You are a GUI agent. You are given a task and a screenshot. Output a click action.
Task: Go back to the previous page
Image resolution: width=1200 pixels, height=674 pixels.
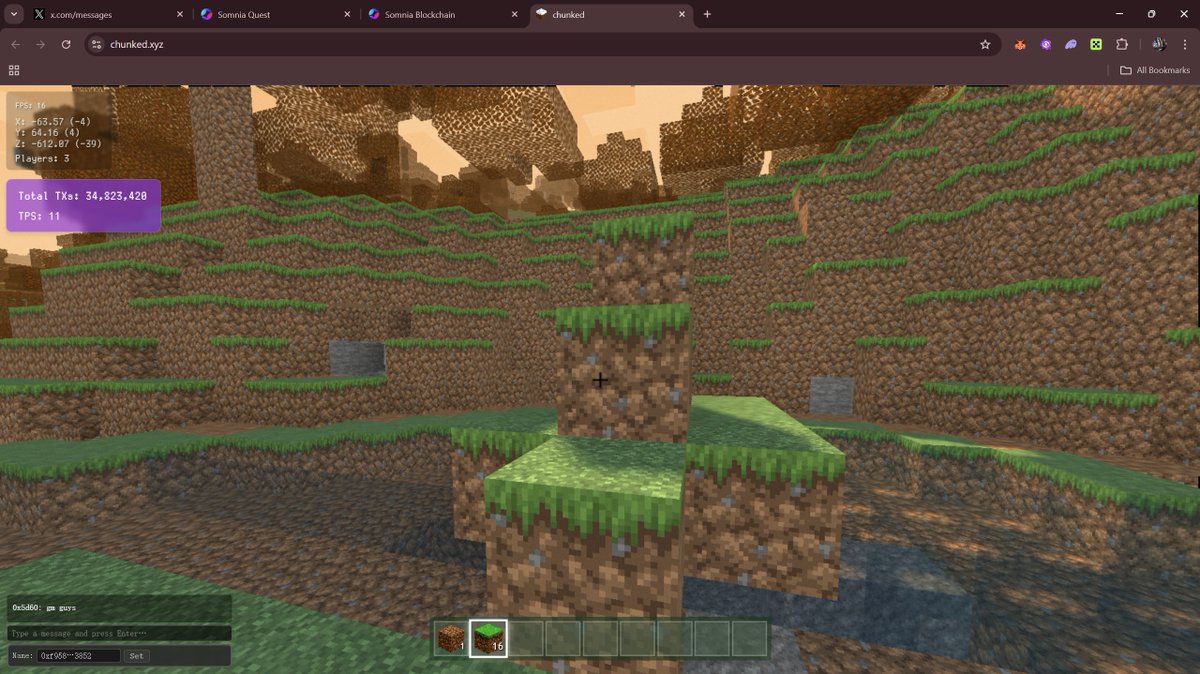point(15,44)
